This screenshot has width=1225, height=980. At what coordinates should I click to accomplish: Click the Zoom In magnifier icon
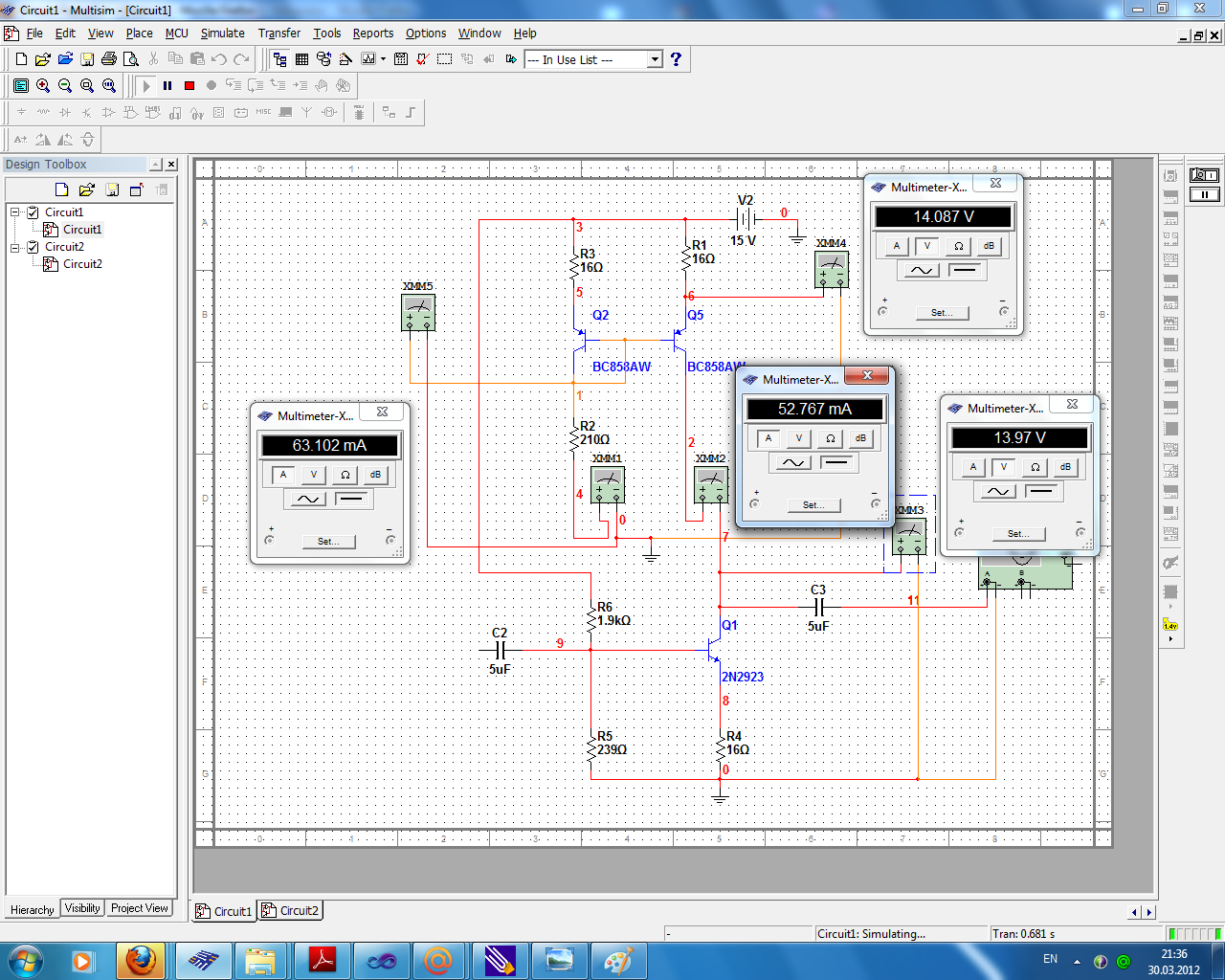pos(43,86)
